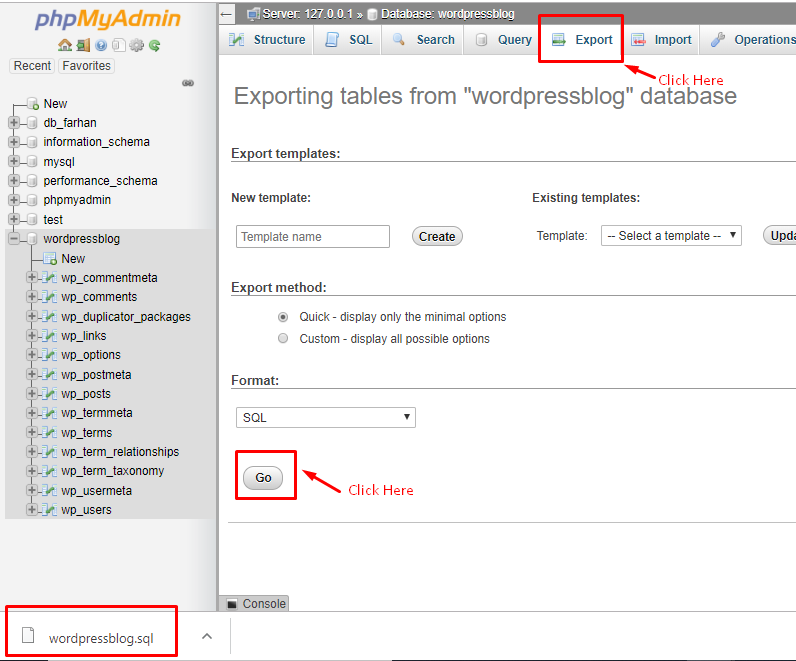Select the wp_term_relationships table
The image size is (796, 661).
120,451
